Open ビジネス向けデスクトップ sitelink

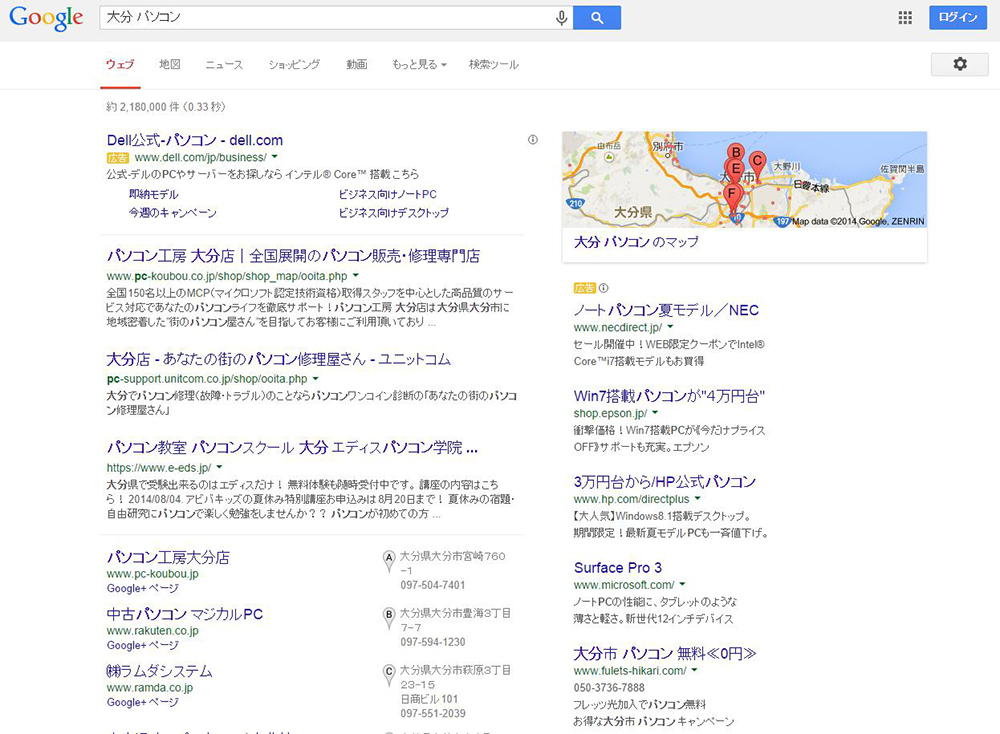[393, 212]
